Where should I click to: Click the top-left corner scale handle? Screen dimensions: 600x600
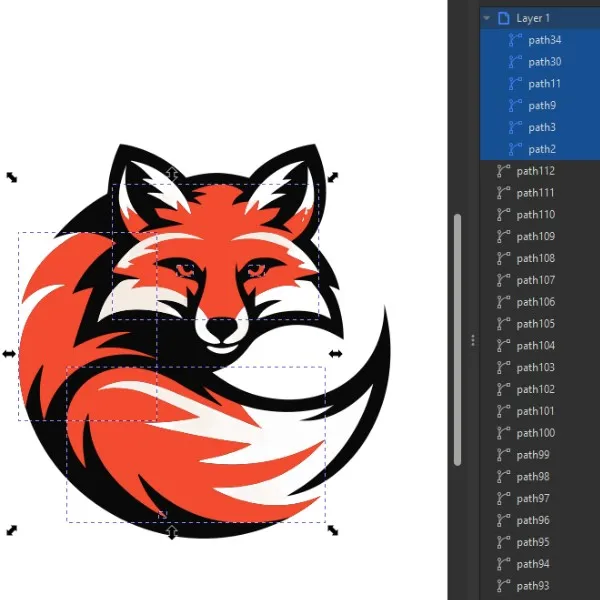(x=12, y=177)
